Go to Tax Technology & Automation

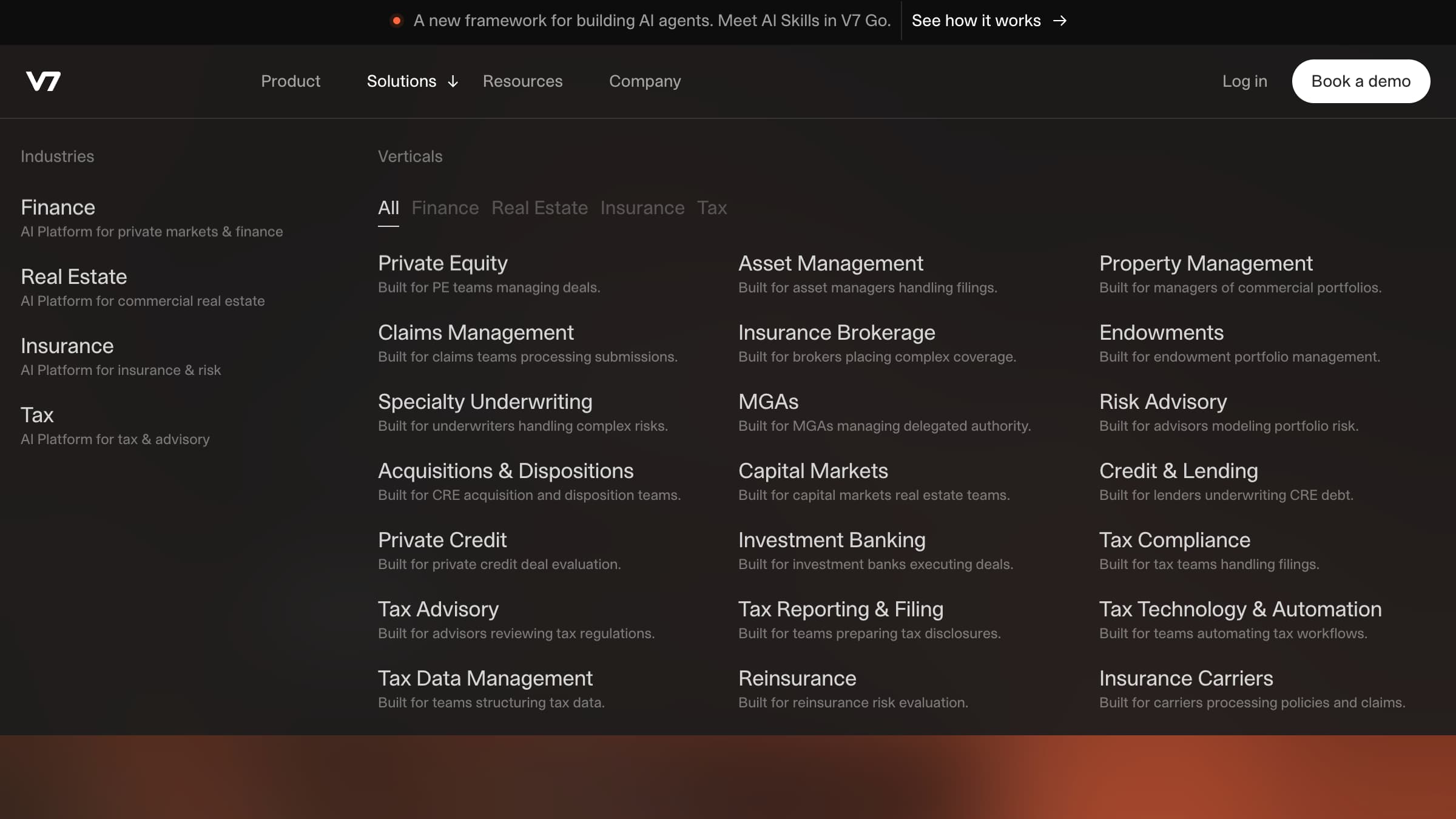tap(1240, 609)
